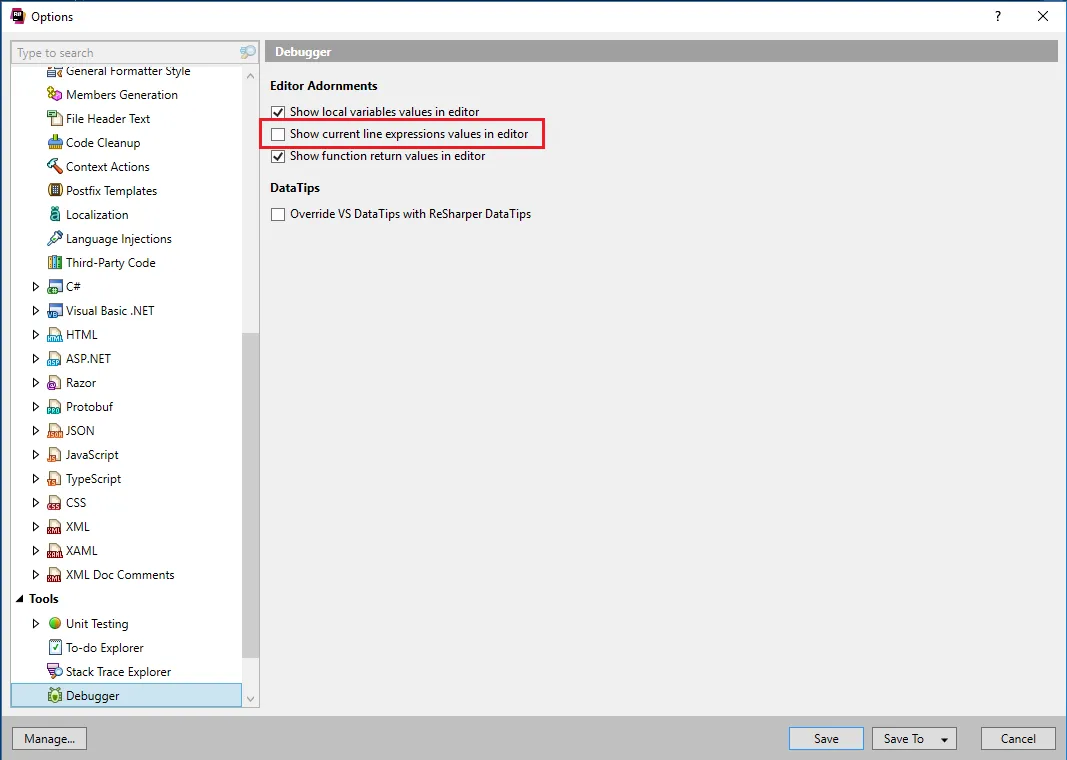Expand the C# tree node
This screenshot has height=760, width=1067.
[35, 286]
